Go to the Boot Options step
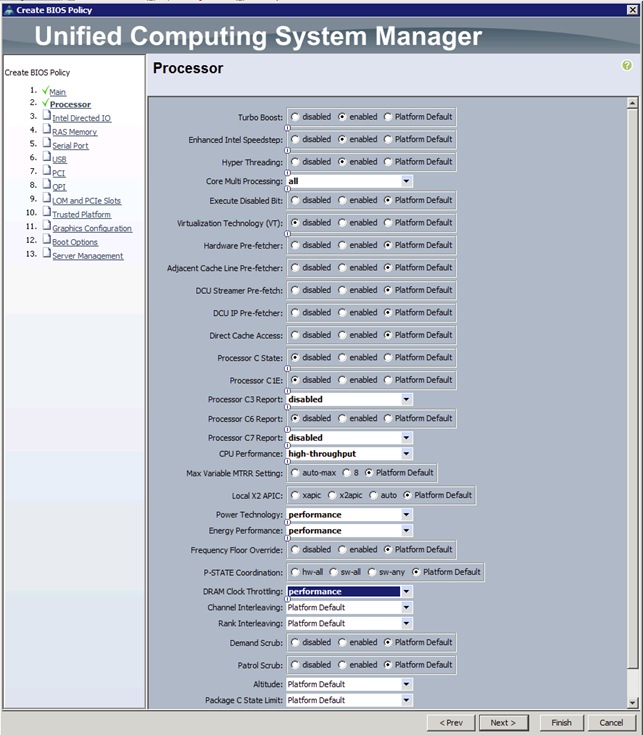Image resolution: width=643 pixels, height=735 pixels. coord(75,242)
